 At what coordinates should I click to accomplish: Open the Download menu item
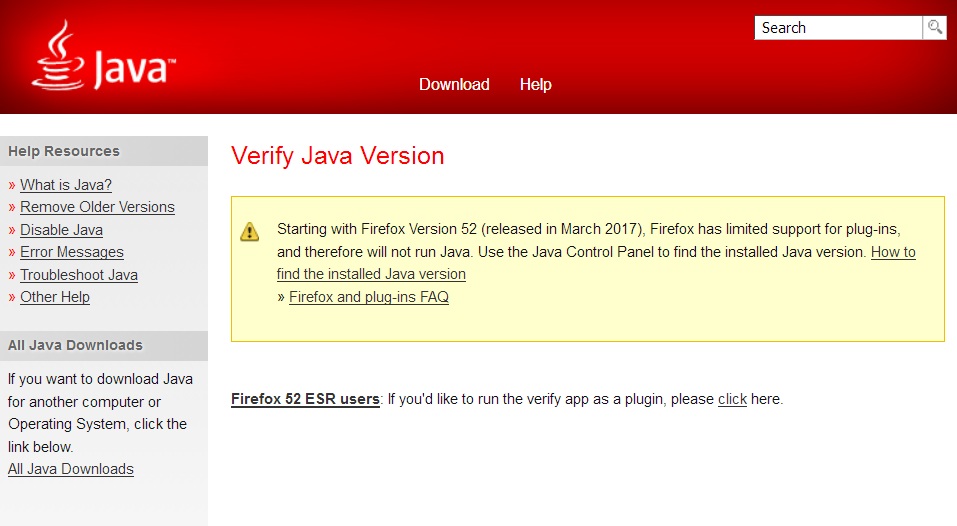(454, 84)
